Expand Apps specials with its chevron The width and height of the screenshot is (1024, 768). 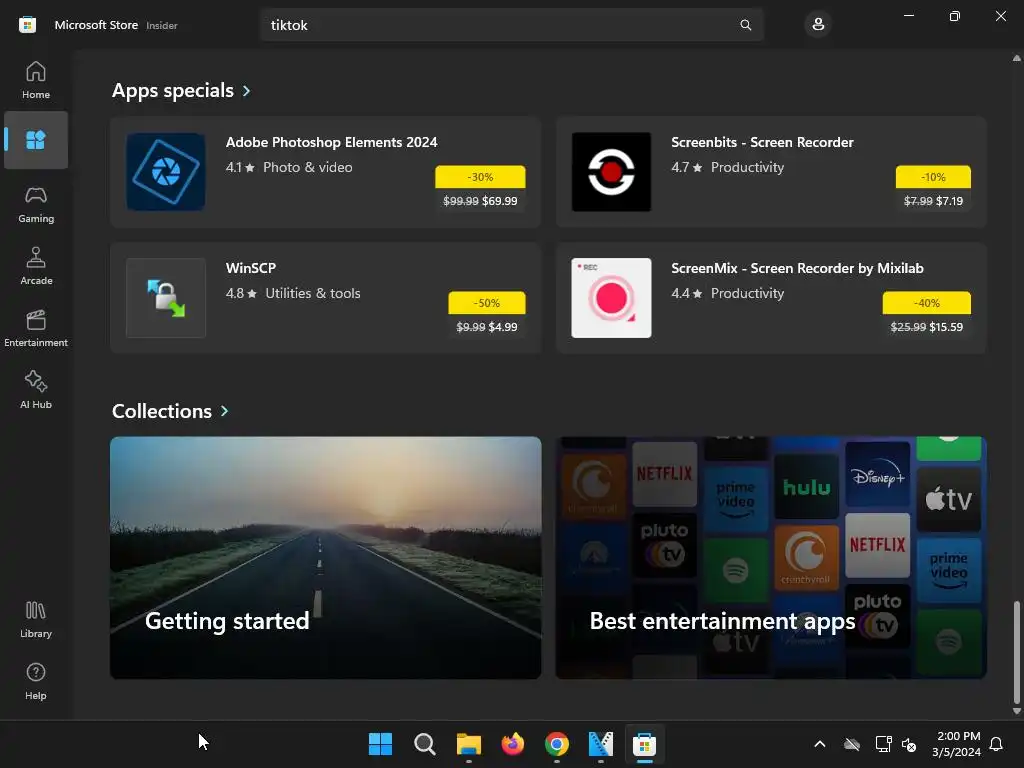click(x=246, y=91)
